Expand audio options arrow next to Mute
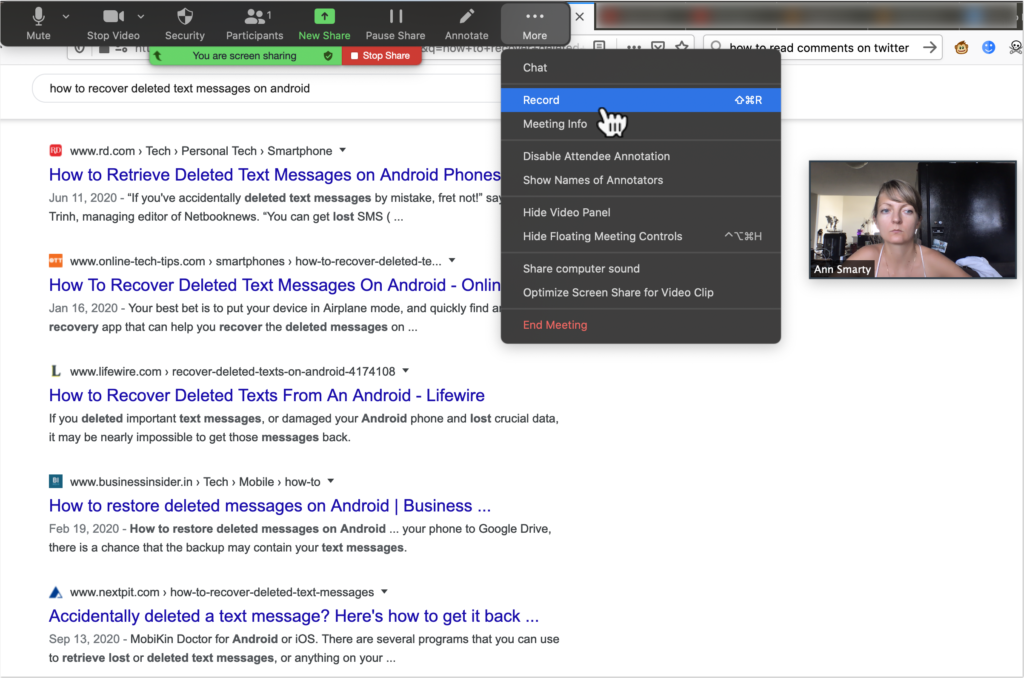Screen dimensions: 1024x678 66,17
